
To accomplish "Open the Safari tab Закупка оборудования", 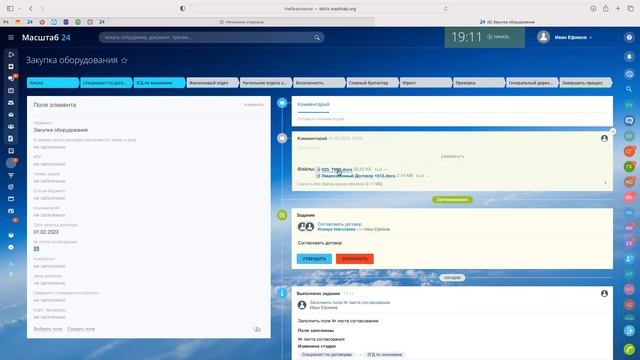I will [x=507, y=22].
